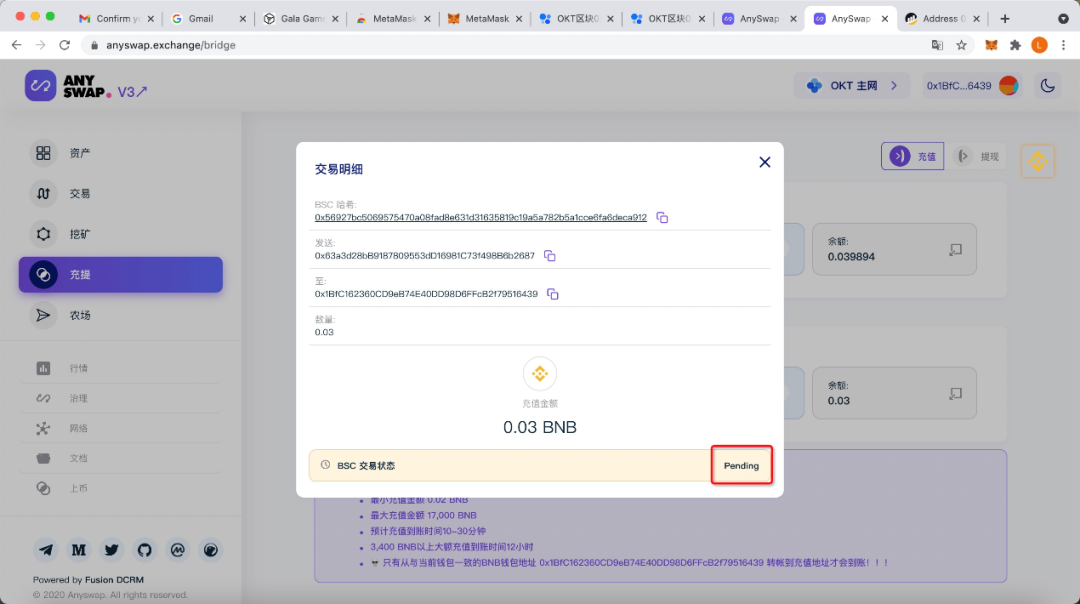
Task: Click the BNB token icon at top right
Action: click(x=1038, y=161)
